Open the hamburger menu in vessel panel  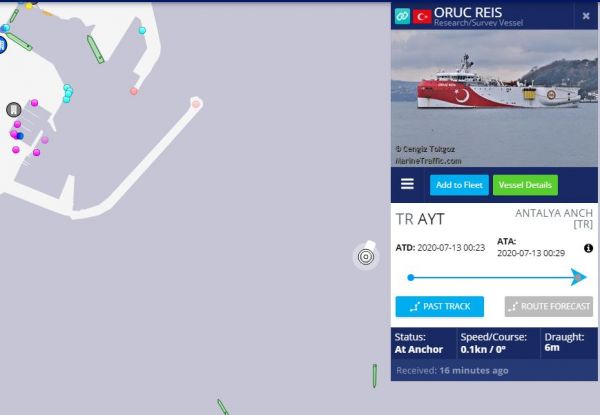[x=407, y=184]
